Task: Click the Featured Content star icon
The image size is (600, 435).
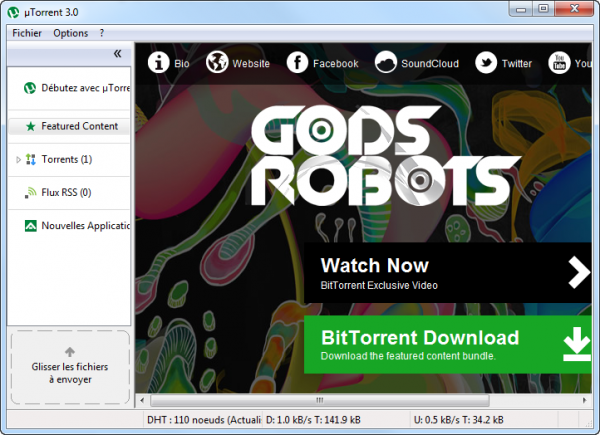Action: 31,126
